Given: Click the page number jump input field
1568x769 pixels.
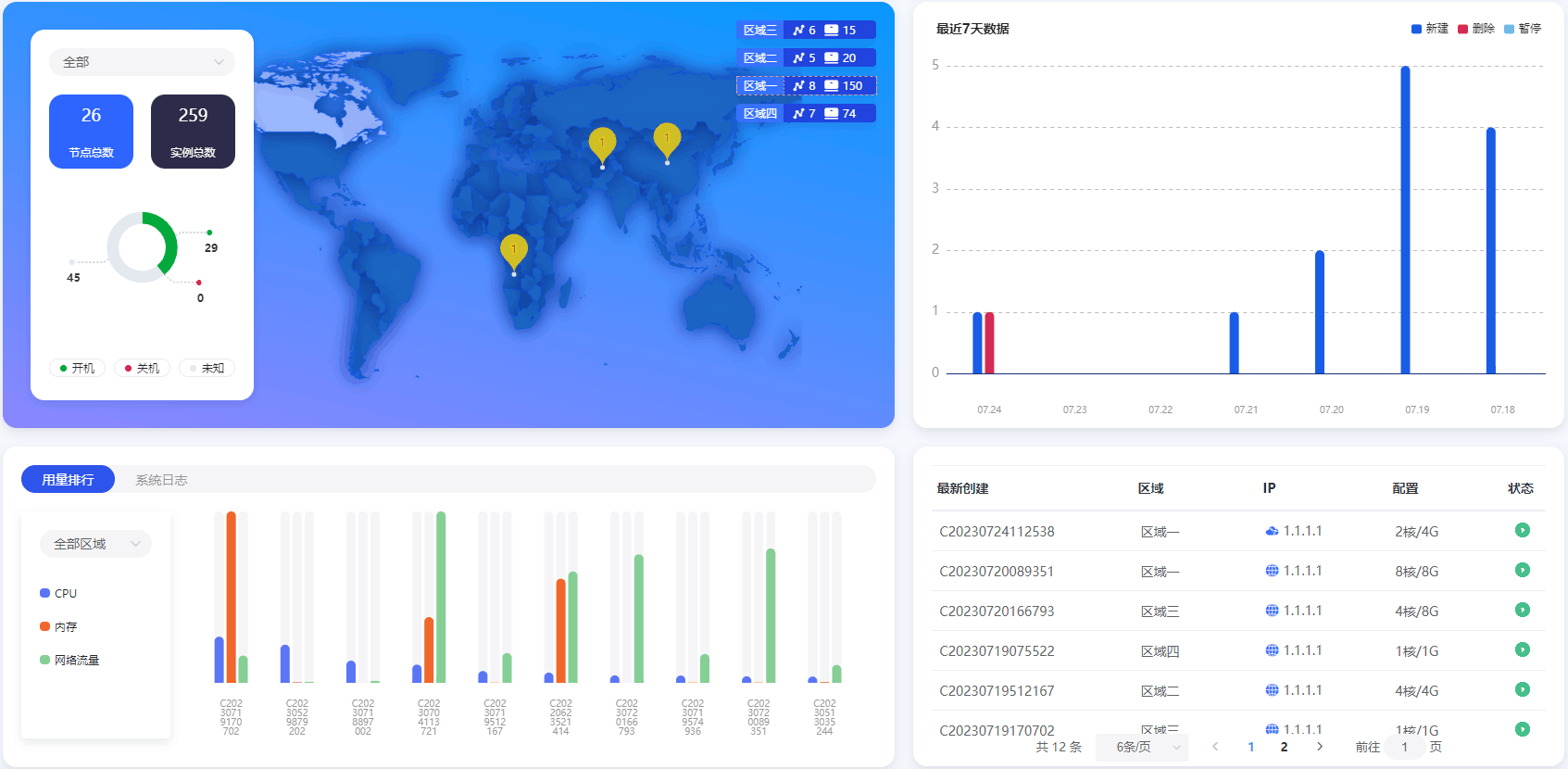Looking at the screenshot, I should 1404,747.
